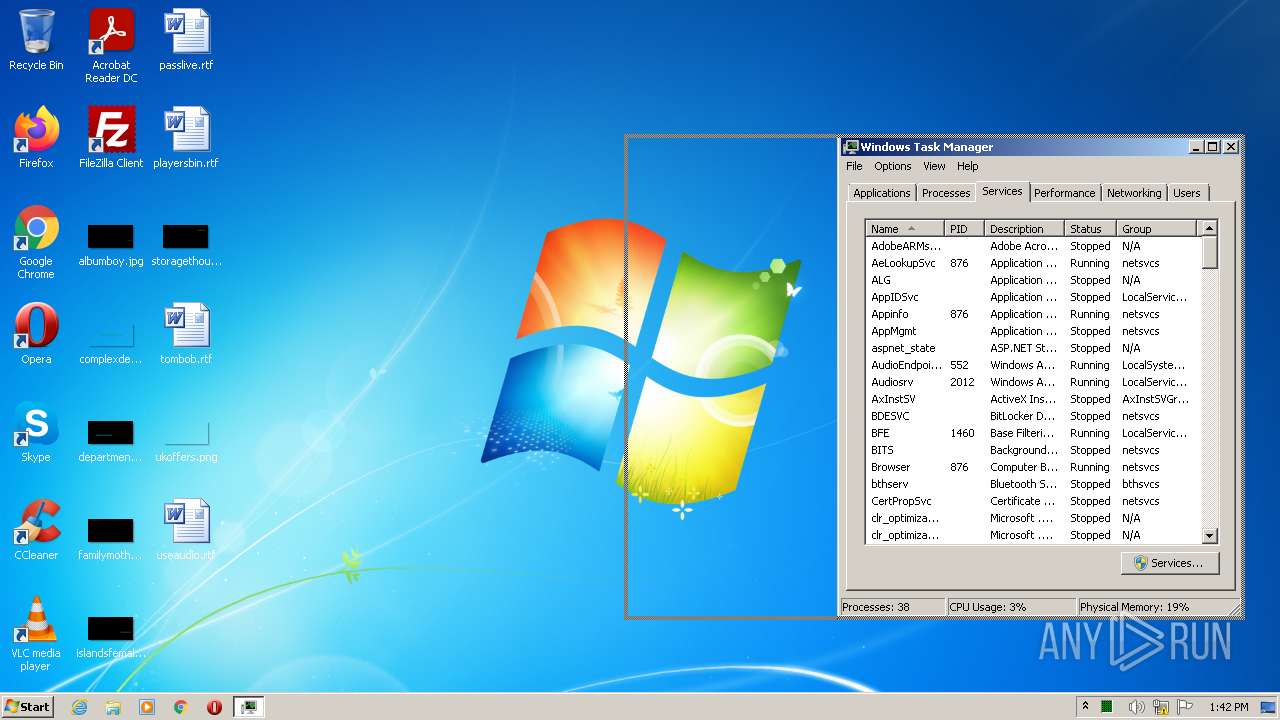Select the BITS service row

[1033, 450]
